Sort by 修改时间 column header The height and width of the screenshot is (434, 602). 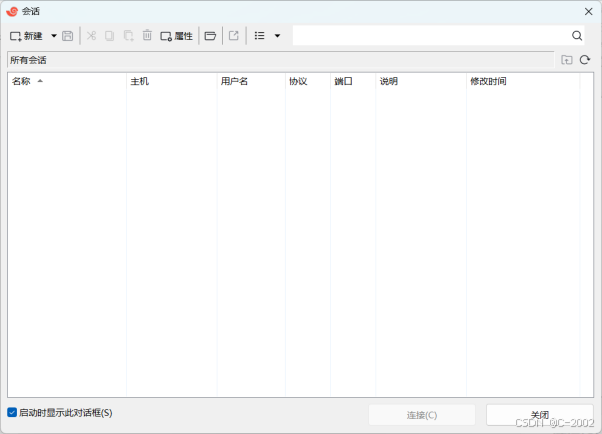pyautogui.click(x=523, y=81)
